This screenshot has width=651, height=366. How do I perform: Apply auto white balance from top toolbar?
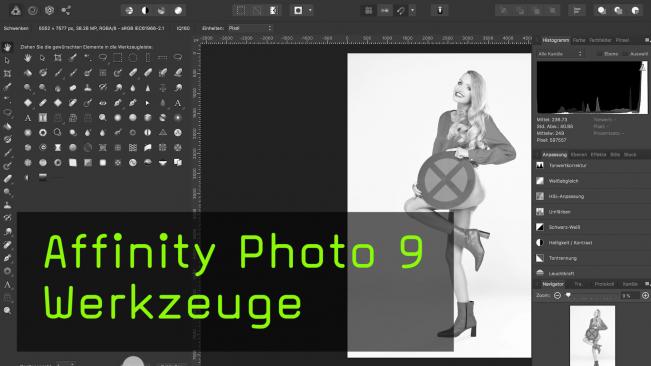(x=178, y=10)
